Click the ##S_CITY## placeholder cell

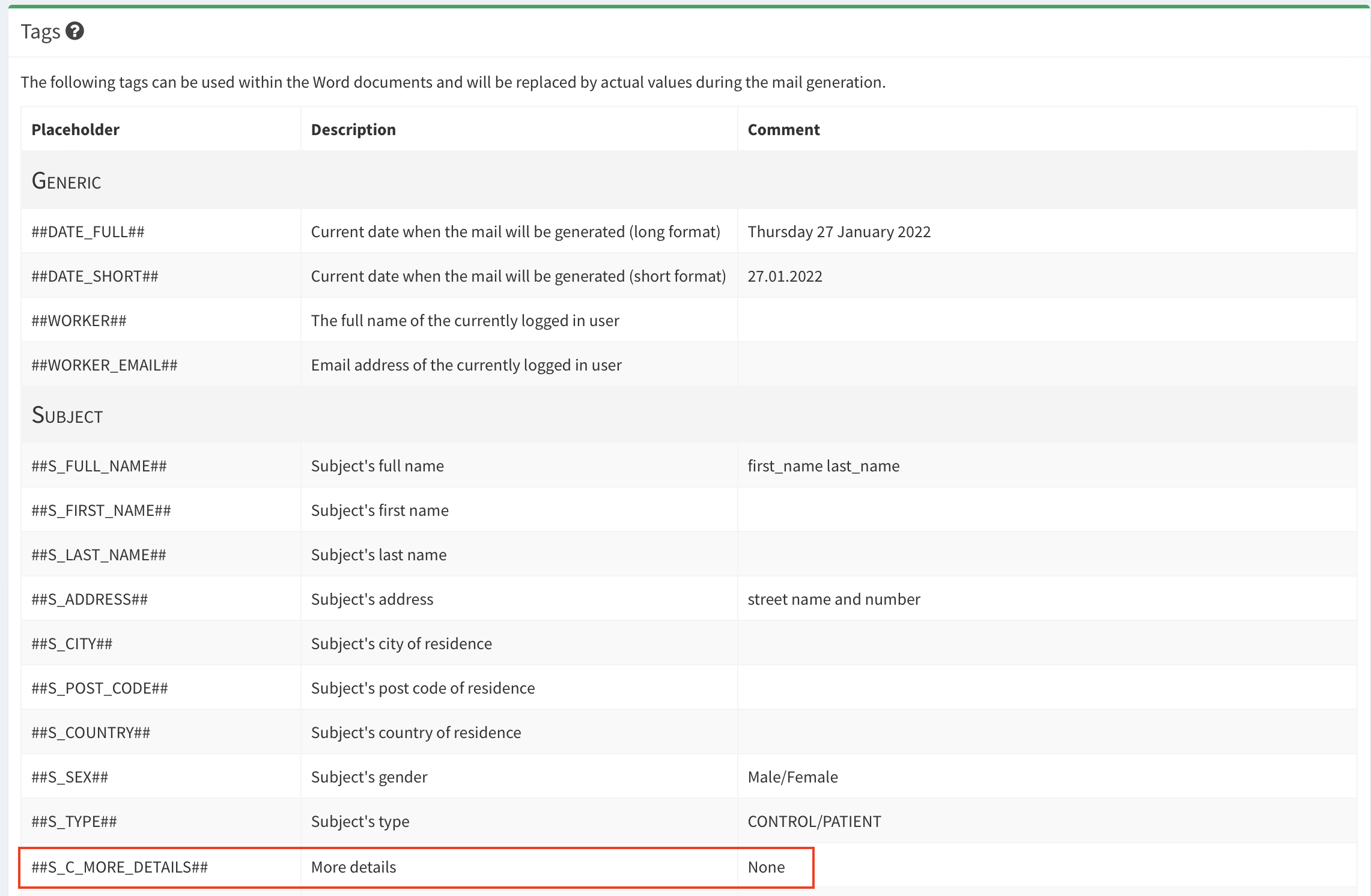click(x=71, y=644)
